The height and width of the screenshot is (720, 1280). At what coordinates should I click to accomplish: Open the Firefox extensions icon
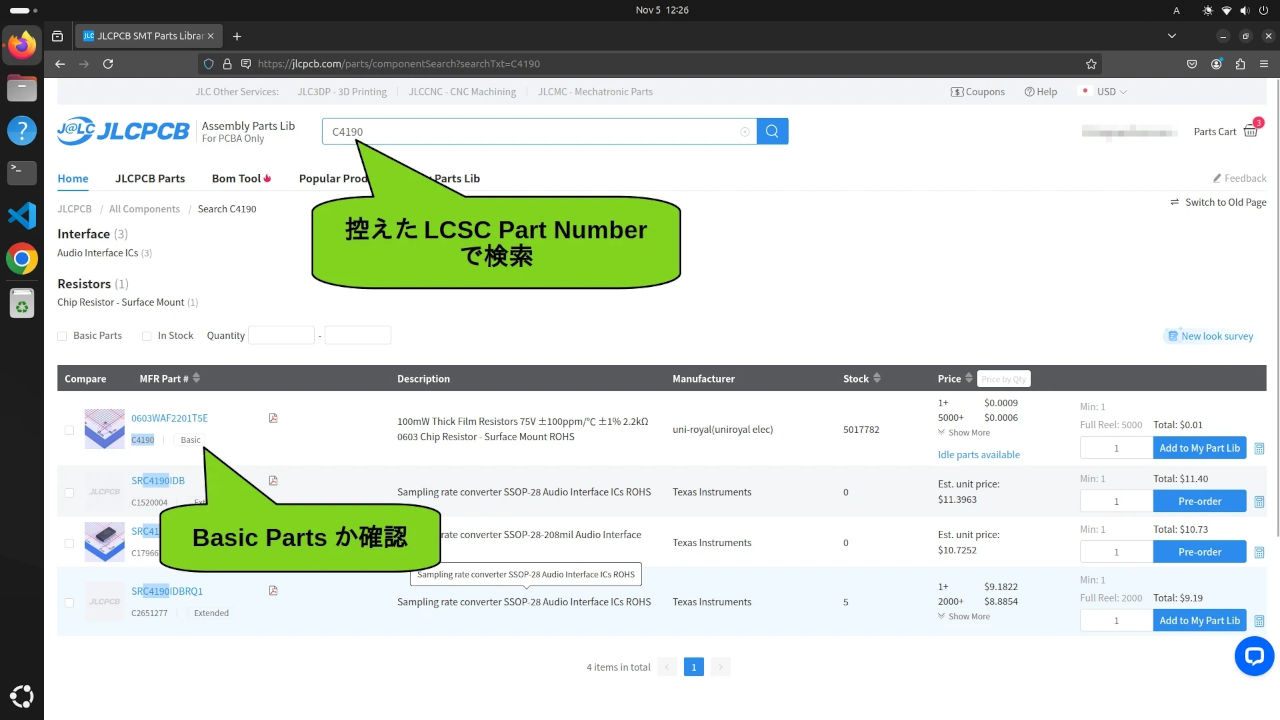point(1240,63)
